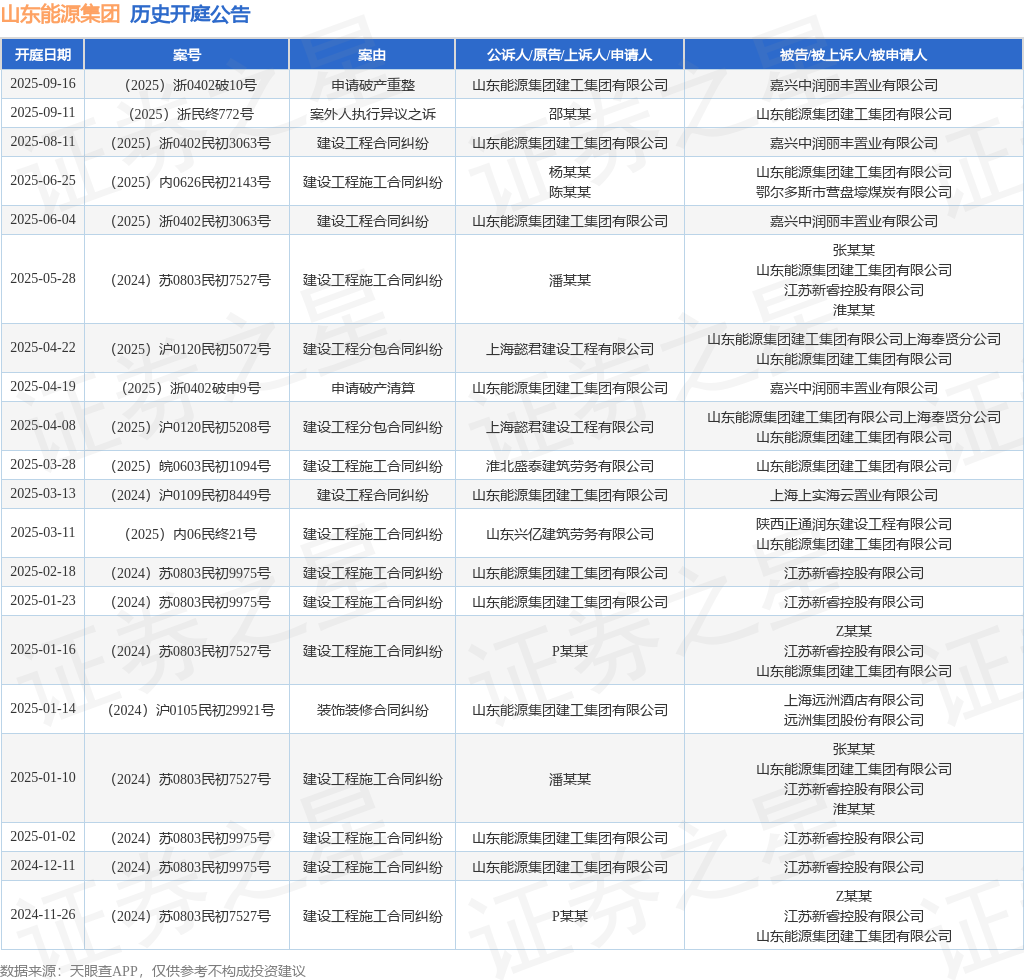The image size is (1024, 980).
Task: Click defendant 上海上实海云置业有限公司
Action: pyautogui.click(x=854, y=495)
